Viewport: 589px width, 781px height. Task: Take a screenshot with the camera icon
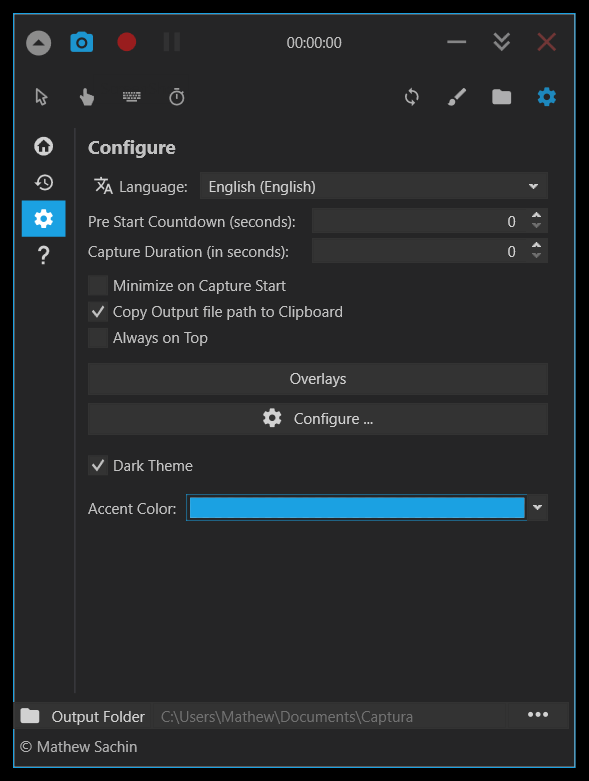[82, 42]
